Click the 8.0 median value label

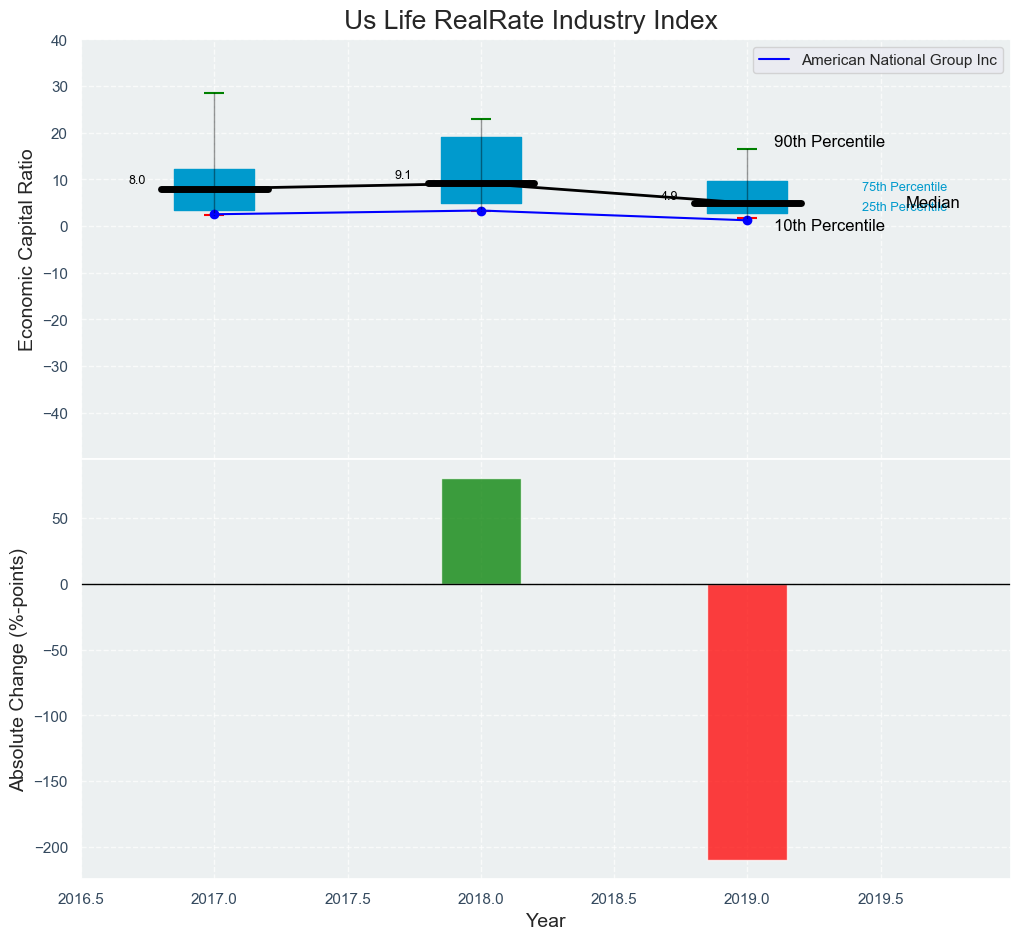click(x=137, y=180)
